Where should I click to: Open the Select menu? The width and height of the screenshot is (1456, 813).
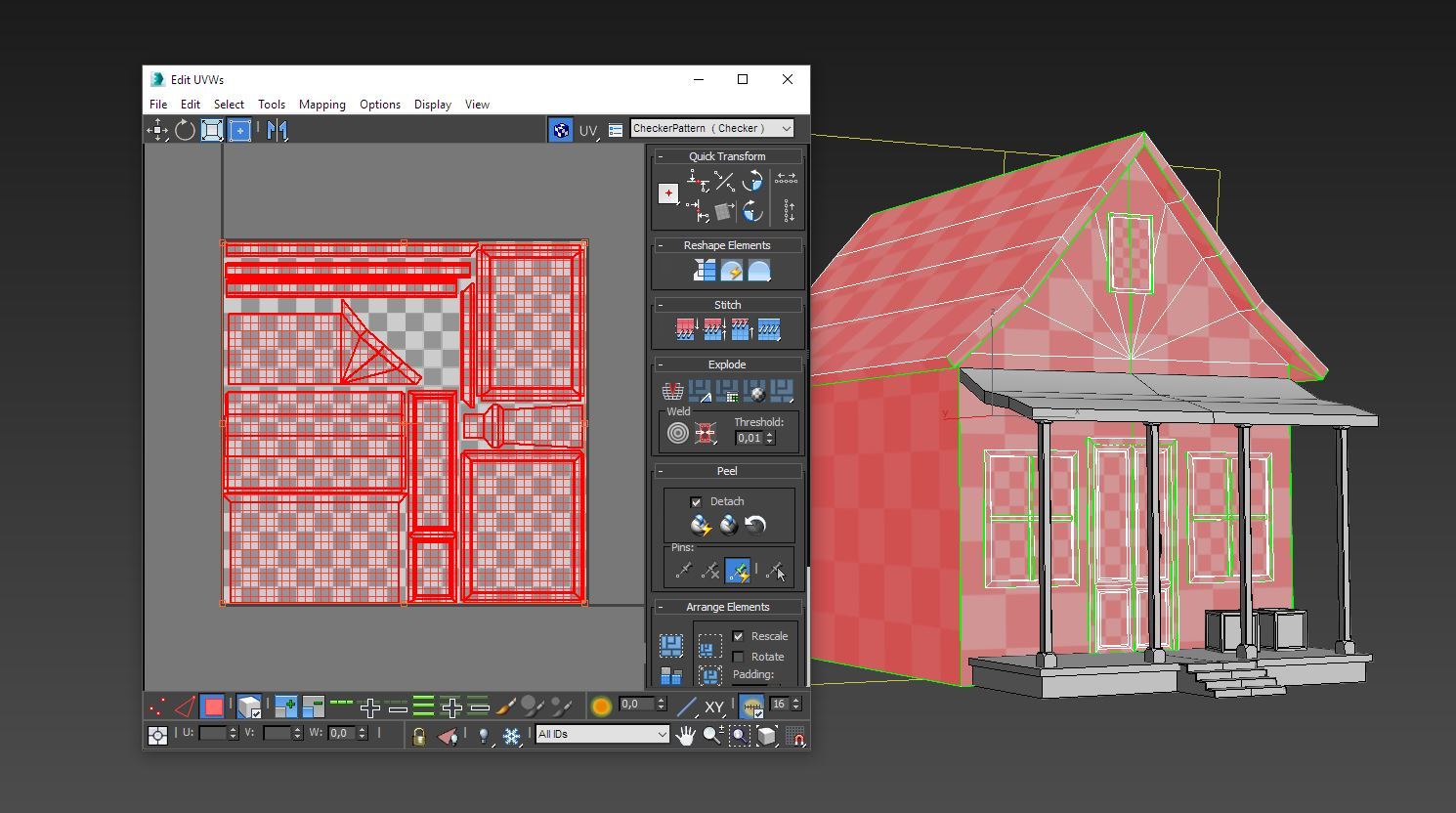(x=229, y=105)
